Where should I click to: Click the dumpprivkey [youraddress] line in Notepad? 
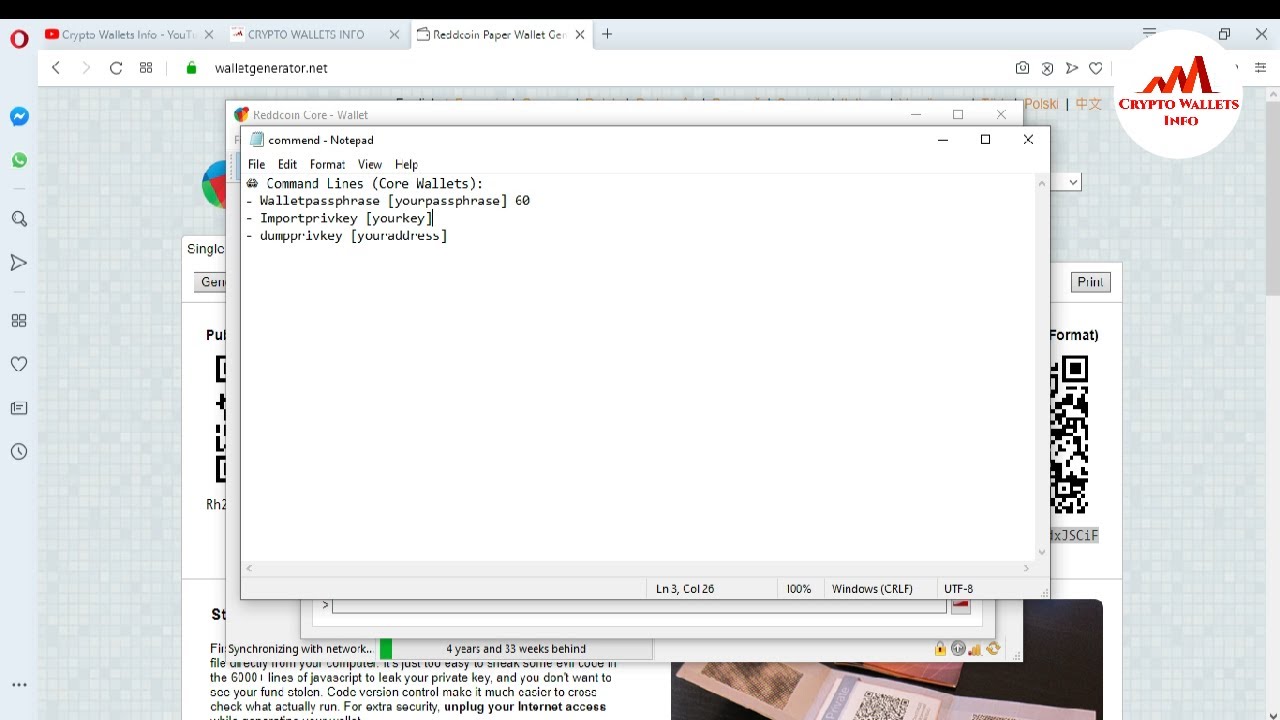click(x=346, y=236)
